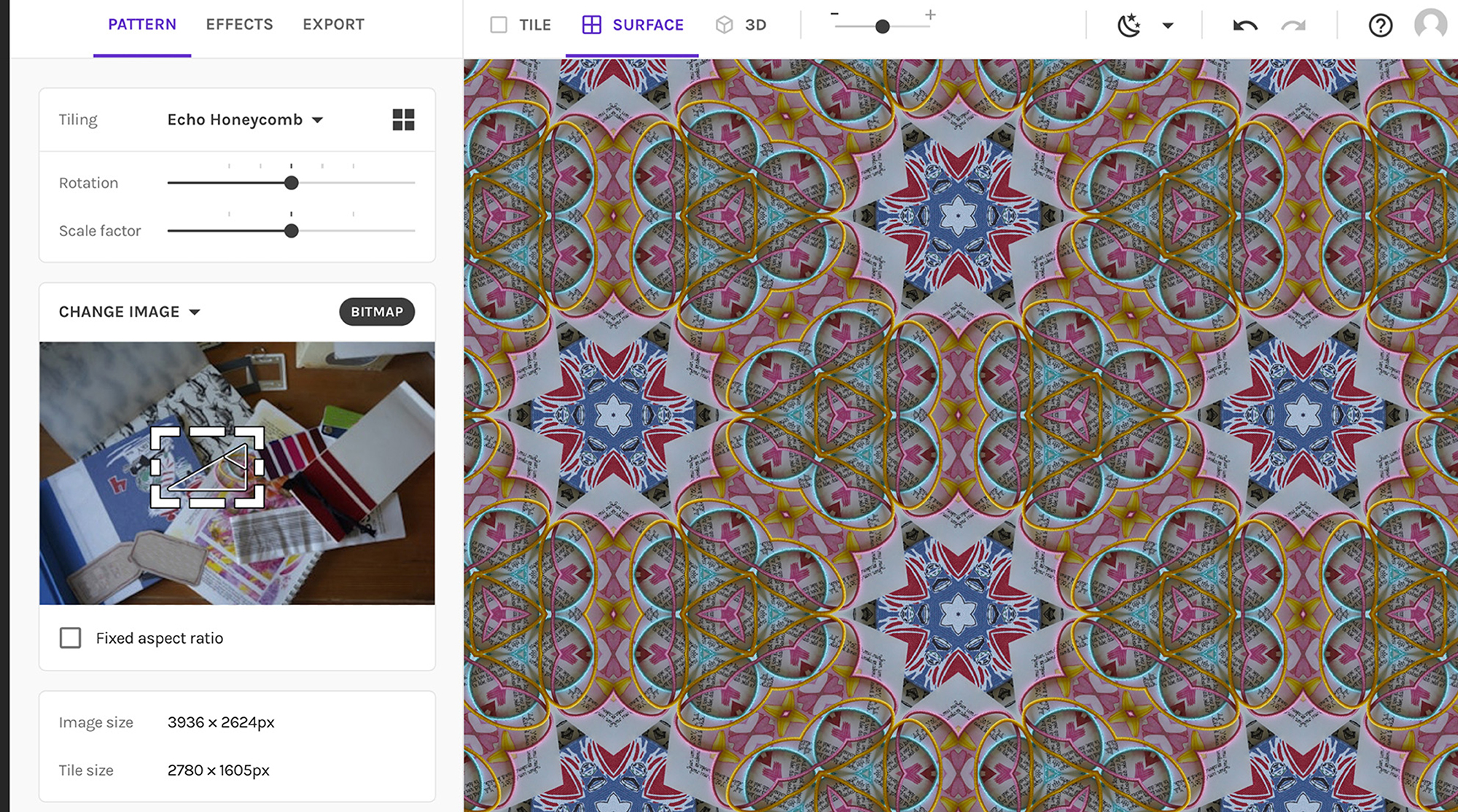Open the help question mark icon
The width and height of the screenshot is (1458, 812).
pos(1380,26)
